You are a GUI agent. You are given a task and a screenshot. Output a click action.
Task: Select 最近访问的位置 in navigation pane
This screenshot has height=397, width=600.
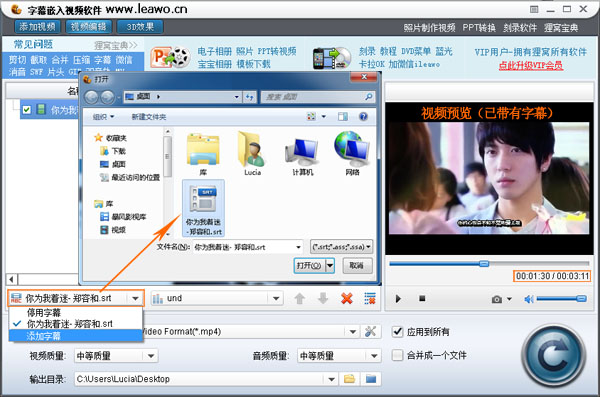(130, 177)
